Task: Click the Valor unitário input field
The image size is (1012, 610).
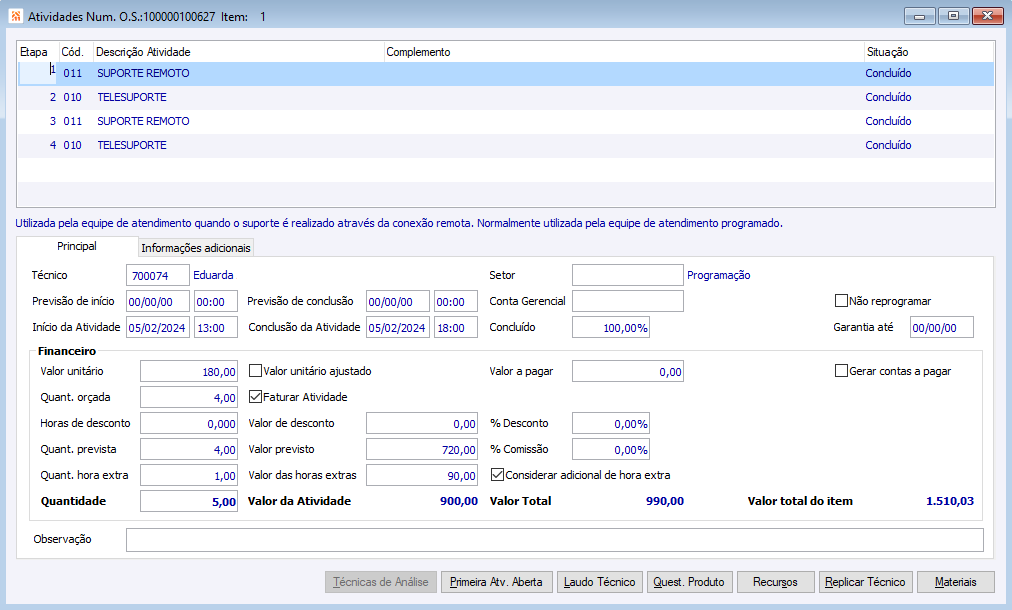Action: click(189, 372)
